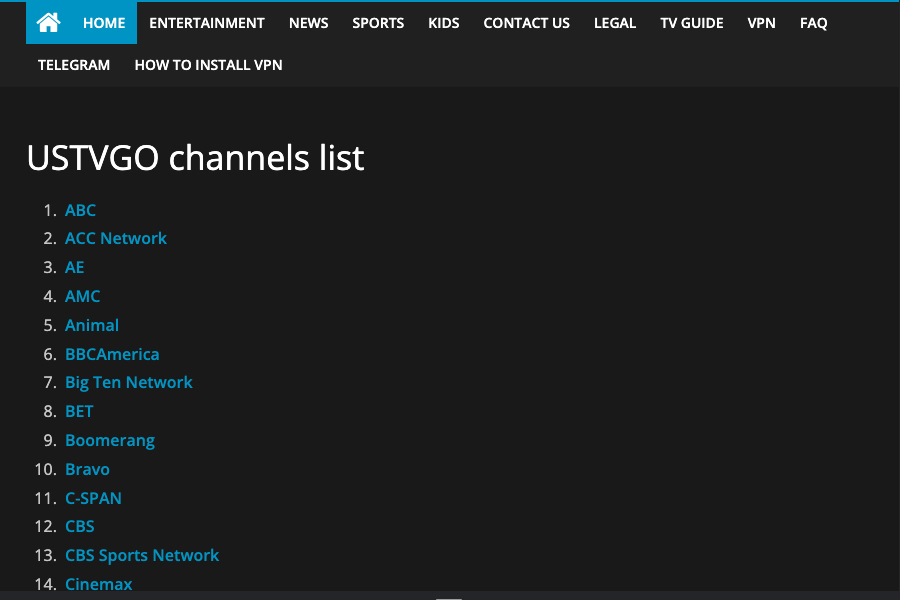Click the USTVGO channels list heading
Screen dimensions: 900x600
tap(195, 157)
